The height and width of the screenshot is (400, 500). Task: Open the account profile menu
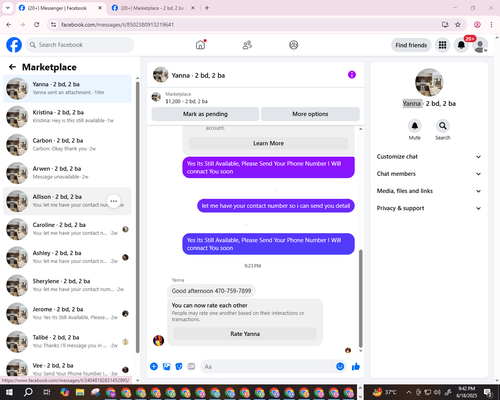pos(480,45)
